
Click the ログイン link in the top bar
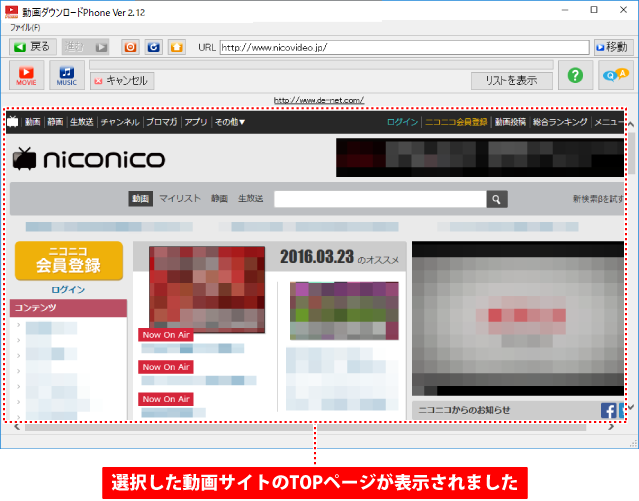click(402, 122)
